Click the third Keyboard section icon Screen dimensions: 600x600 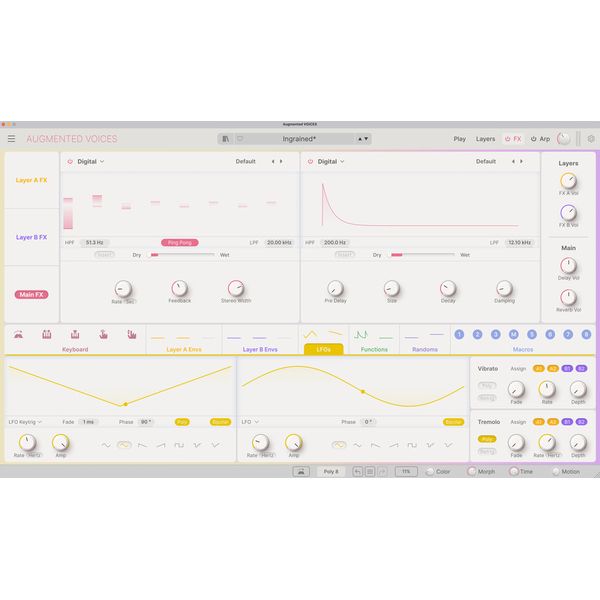pos(75,334)
